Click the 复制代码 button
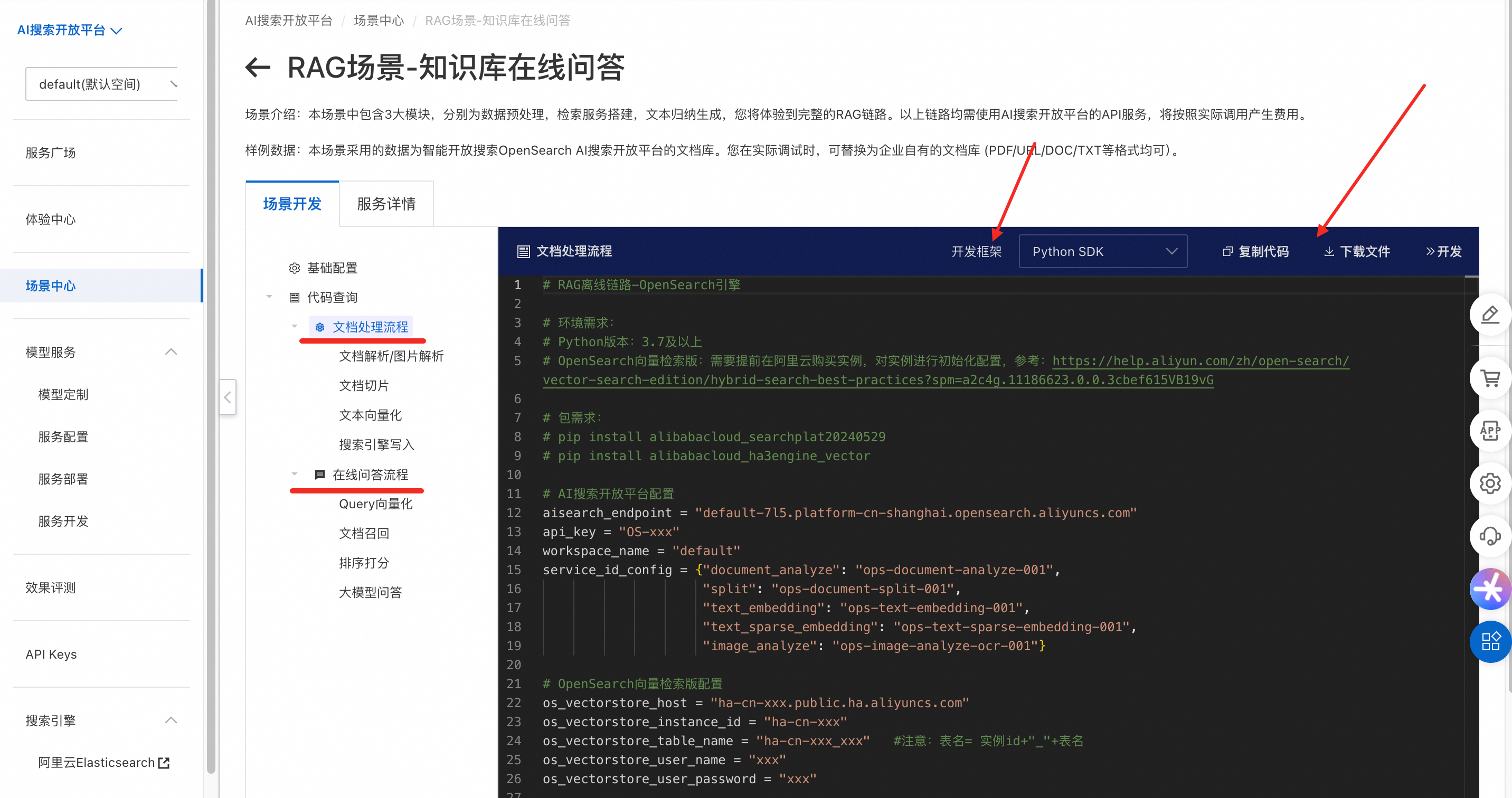Screen dimensions: 1512x798 coord(1255,252)
